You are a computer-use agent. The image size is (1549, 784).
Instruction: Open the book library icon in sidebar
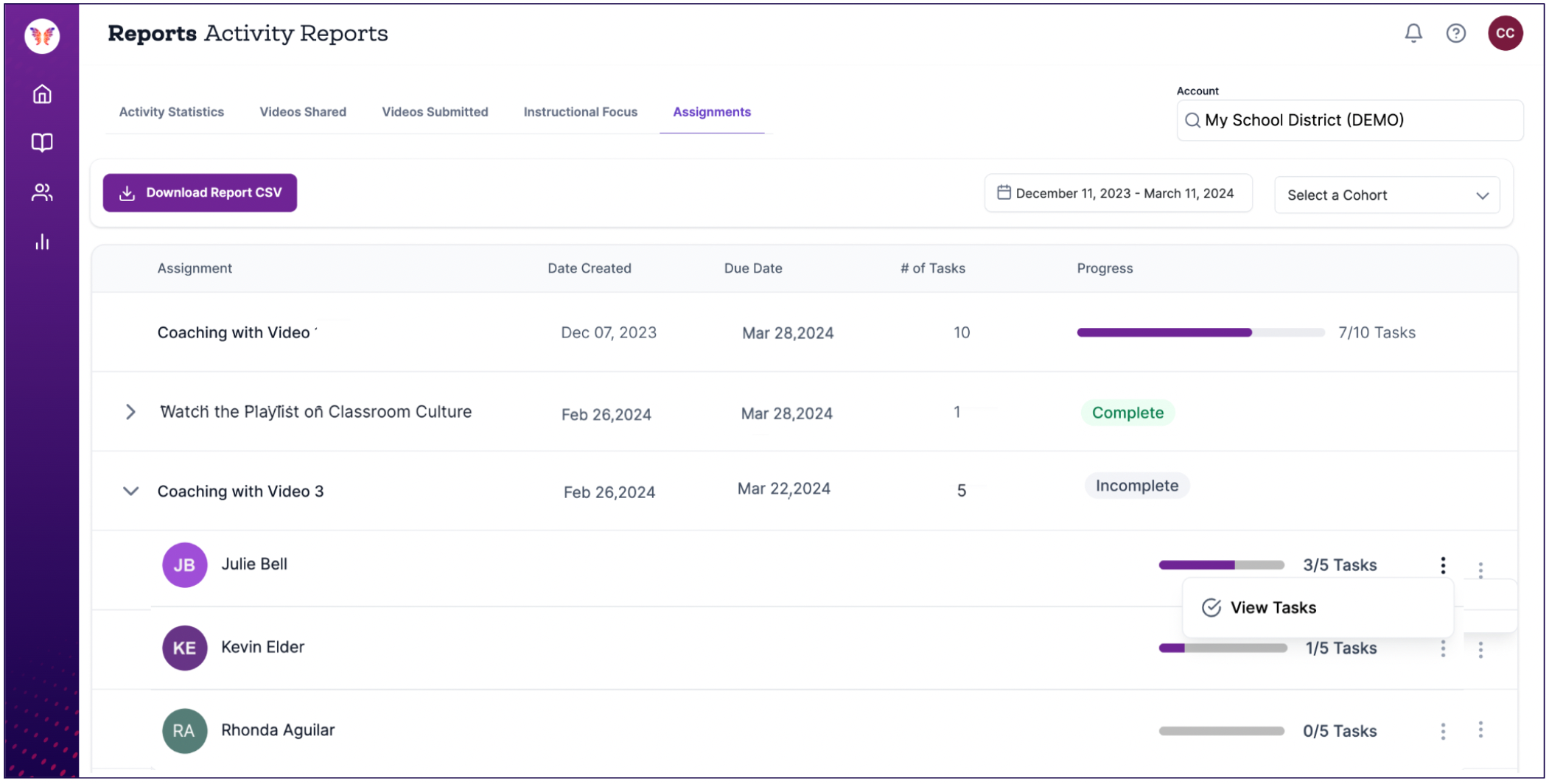[x=42, y=142]
